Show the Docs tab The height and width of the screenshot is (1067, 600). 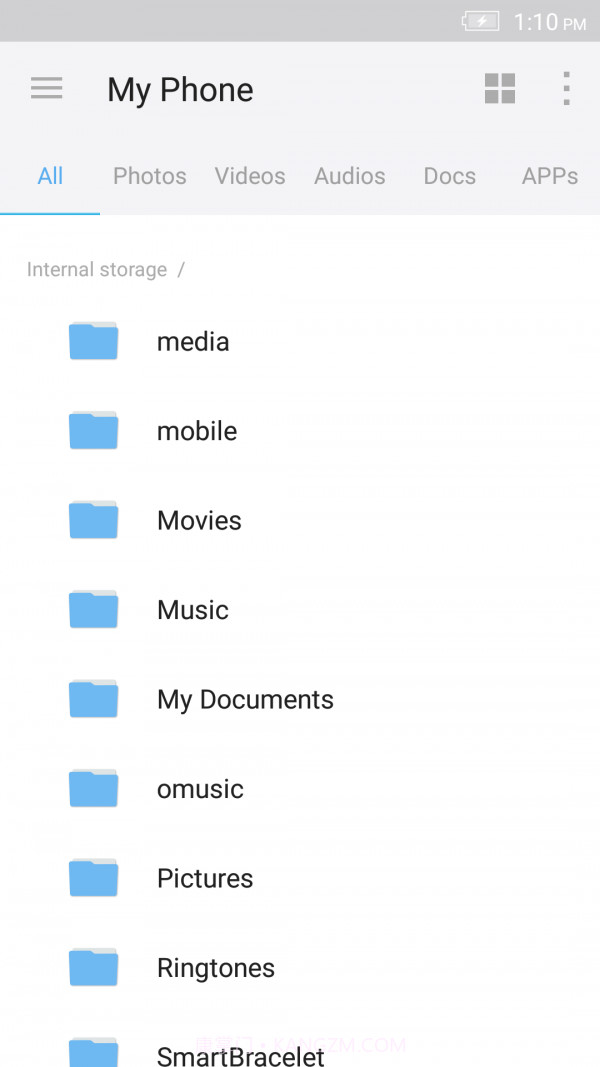450,176
